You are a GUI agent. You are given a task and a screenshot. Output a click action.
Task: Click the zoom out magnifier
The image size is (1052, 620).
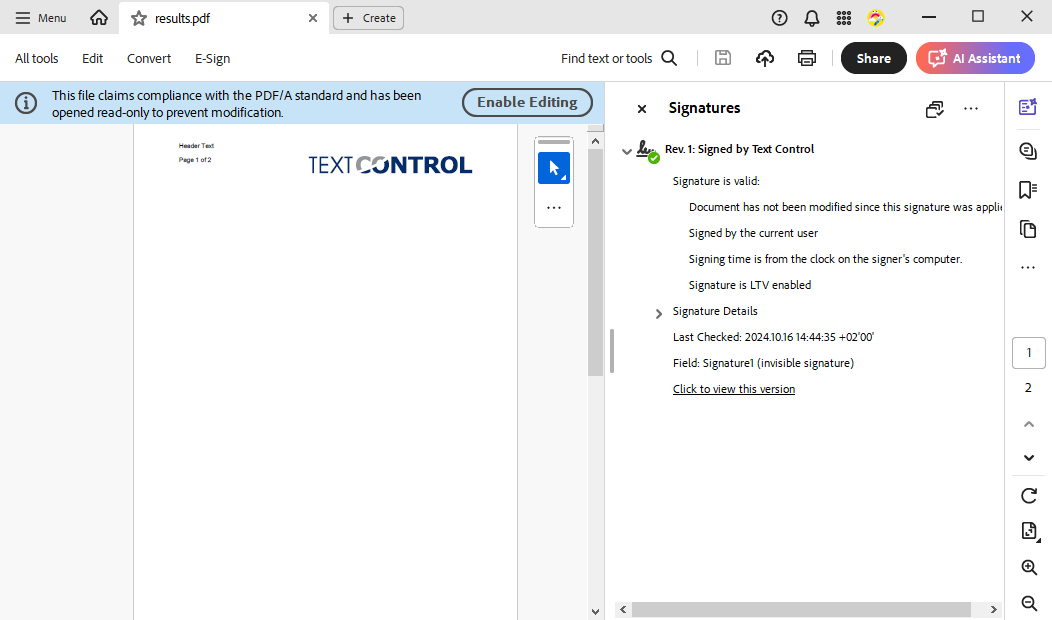point(1029,603)
